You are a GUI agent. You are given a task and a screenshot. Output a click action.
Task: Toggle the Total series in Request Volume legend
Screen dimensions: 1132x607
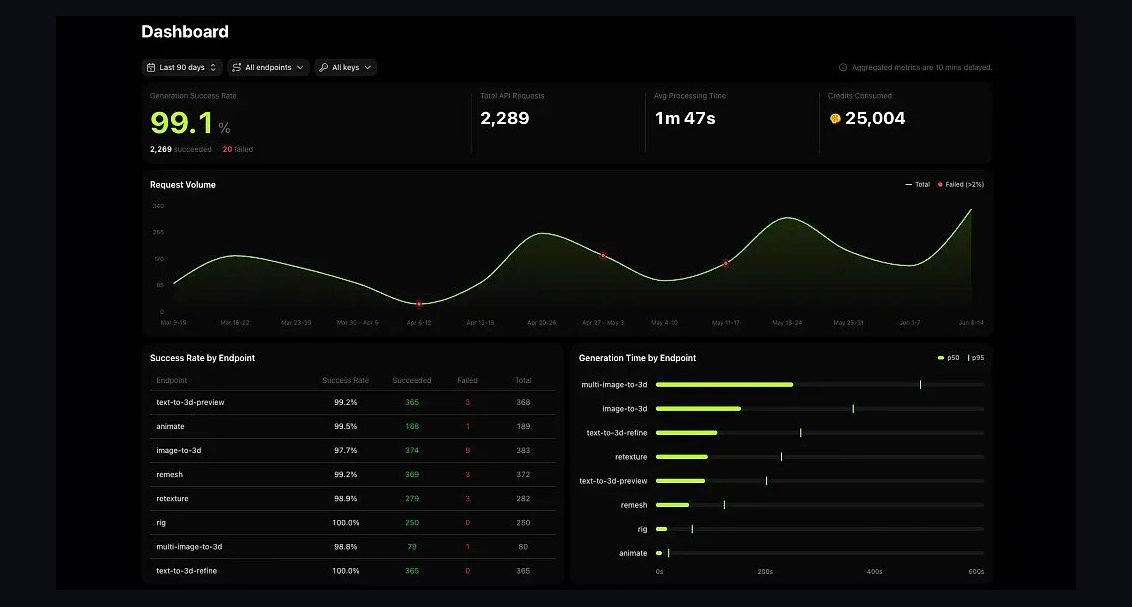(x=918, y=185)
